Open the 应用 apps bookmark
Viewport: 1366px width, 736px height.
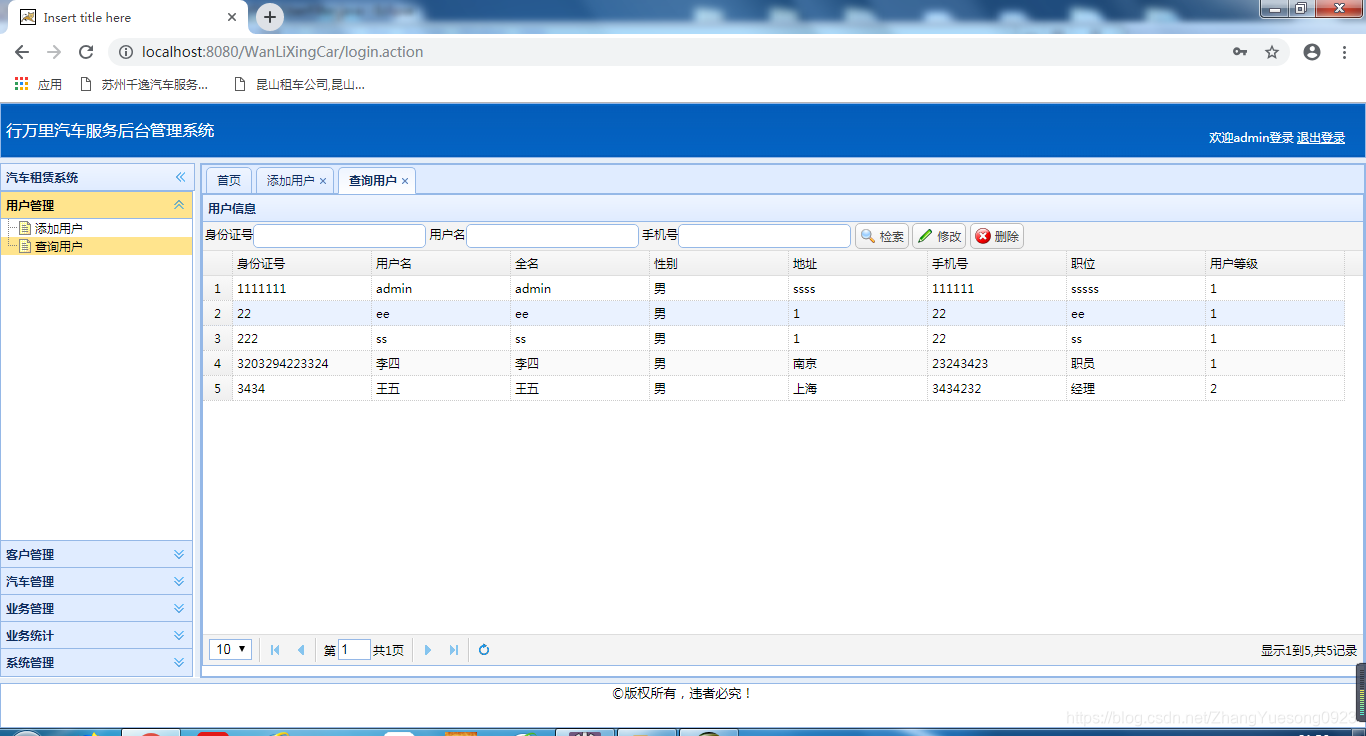(38, 85)
